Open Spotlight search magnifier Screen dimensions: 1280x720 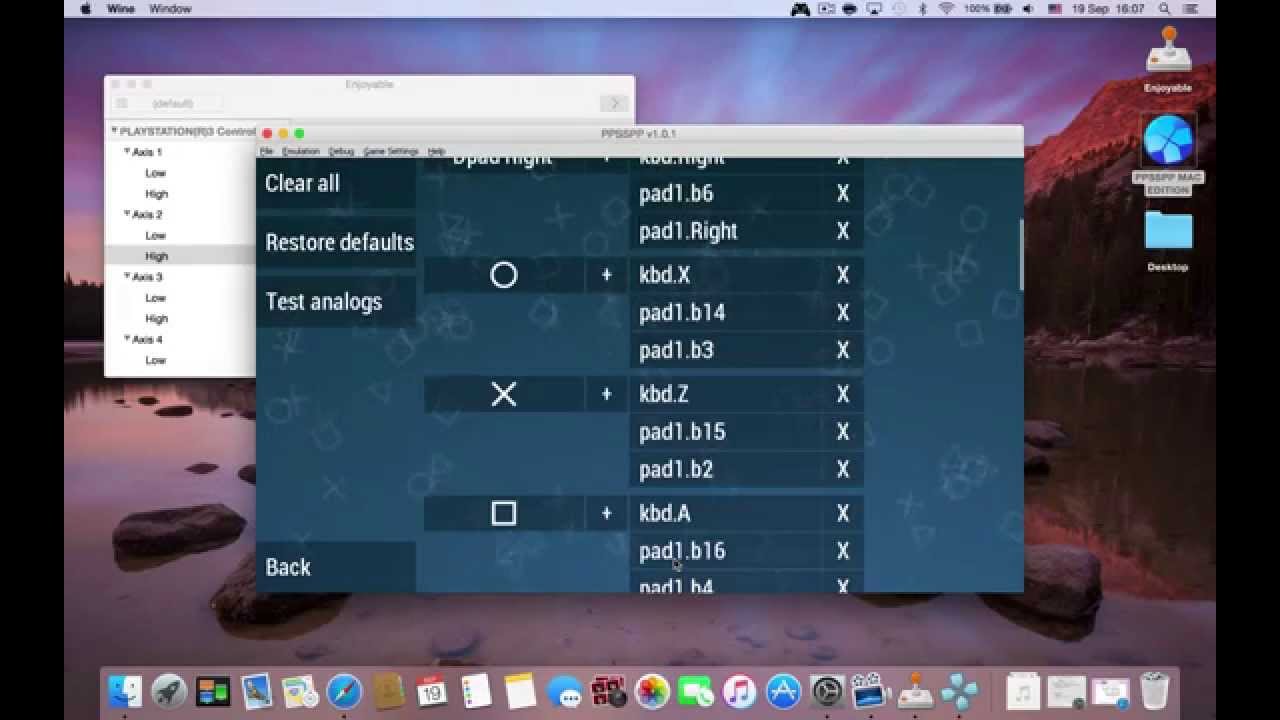[1166, 9]
